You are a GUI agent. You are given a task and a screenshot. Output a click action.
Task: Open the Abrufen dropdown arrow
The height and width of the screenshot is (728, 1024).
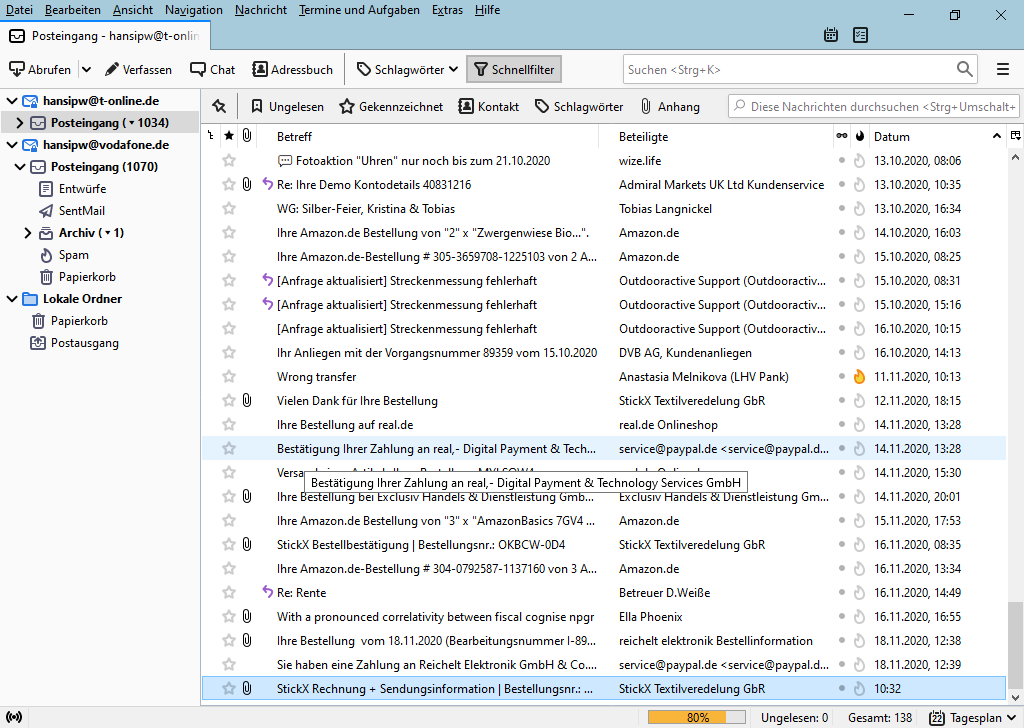click(x=86, y=69)
